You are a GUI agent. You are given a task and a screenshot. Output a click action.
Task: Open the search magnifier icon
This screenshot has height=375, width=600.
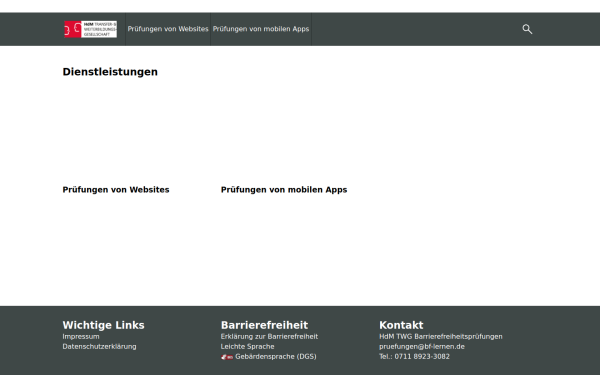pyautogui.click(x=527, y=29)
